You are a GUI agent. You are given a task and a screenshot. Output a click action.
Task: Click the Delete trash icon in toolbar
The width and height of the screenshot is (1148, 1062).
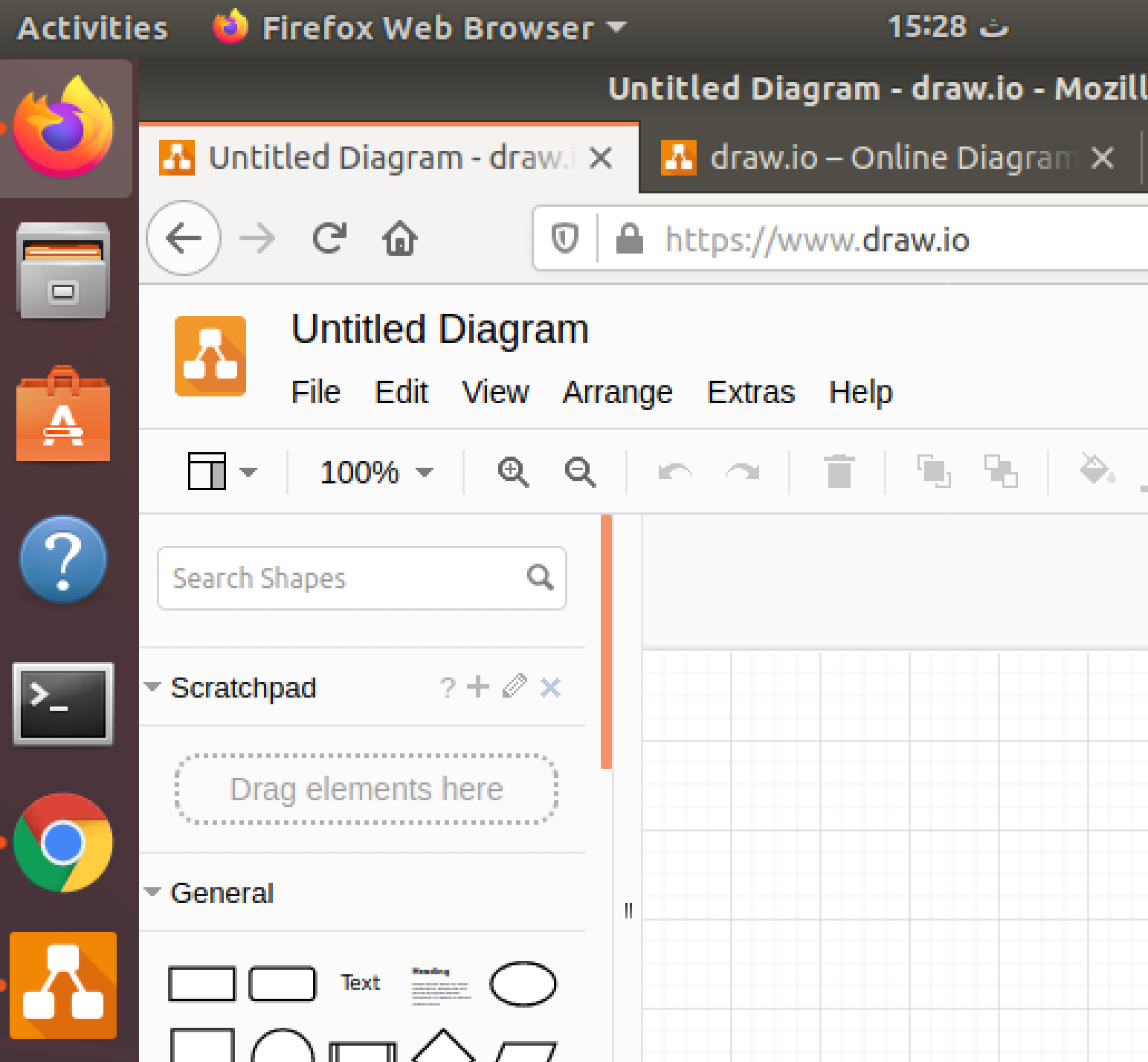pyautogui.click(x=838, y=472)
